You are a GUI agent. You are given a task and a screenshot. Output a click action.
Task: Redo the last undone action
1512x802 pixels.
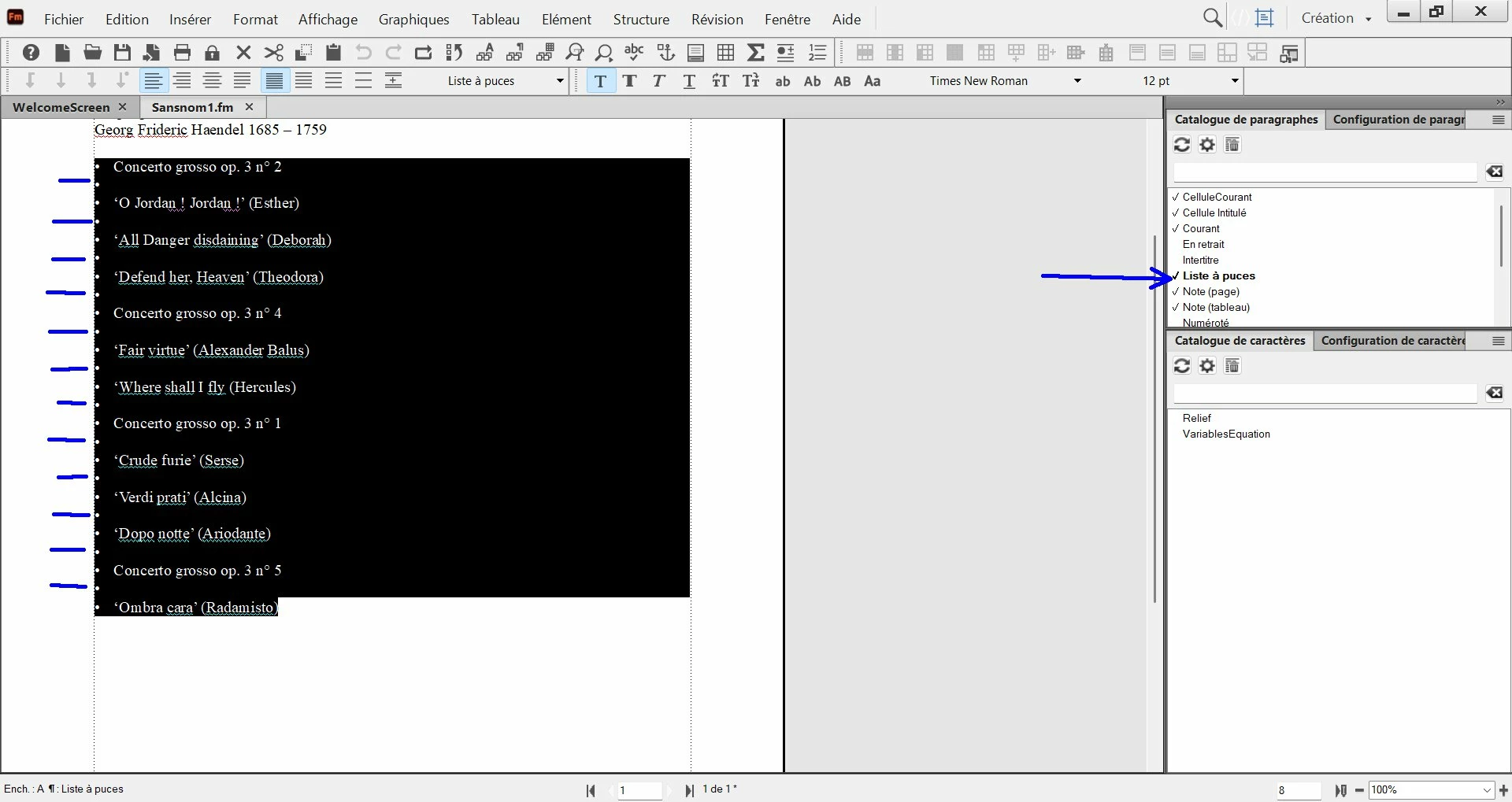393,53
